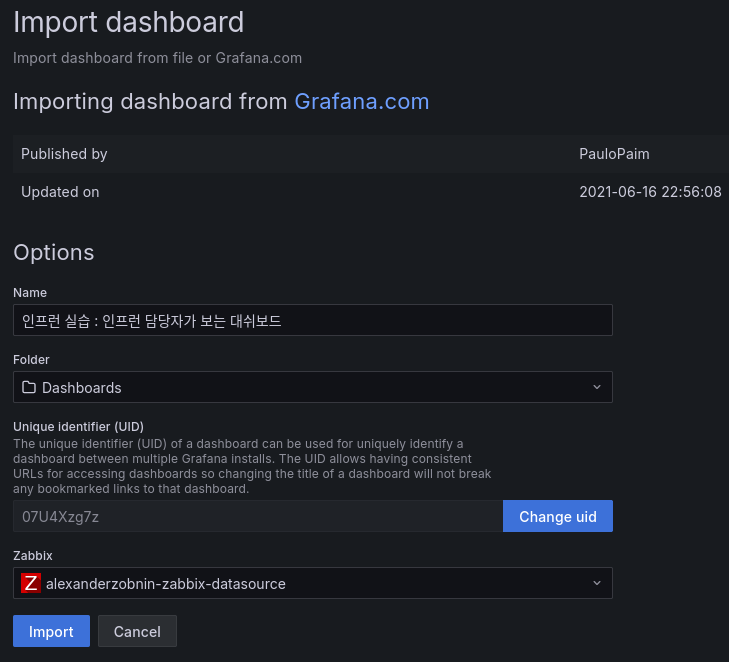Cancel the dashboard import
The height and width of the screenshot is (662, 729).
137,631
